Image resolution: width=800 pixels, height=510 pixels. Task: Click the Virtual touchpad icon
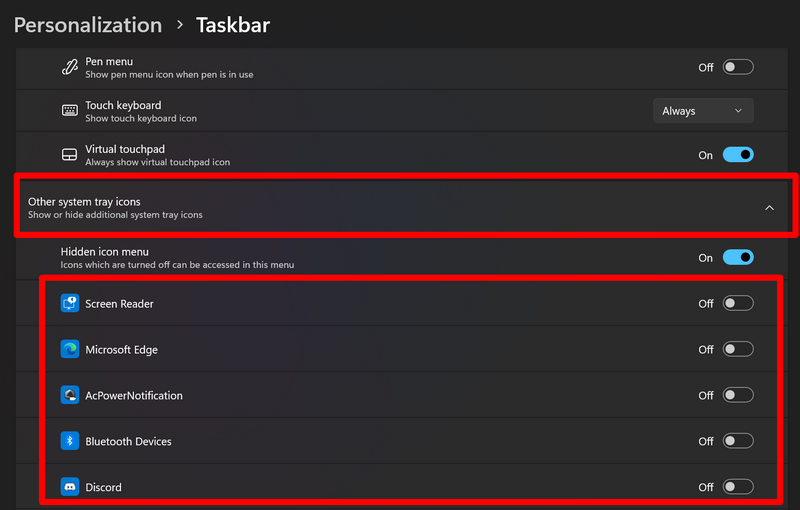click(x=69, y=155)
